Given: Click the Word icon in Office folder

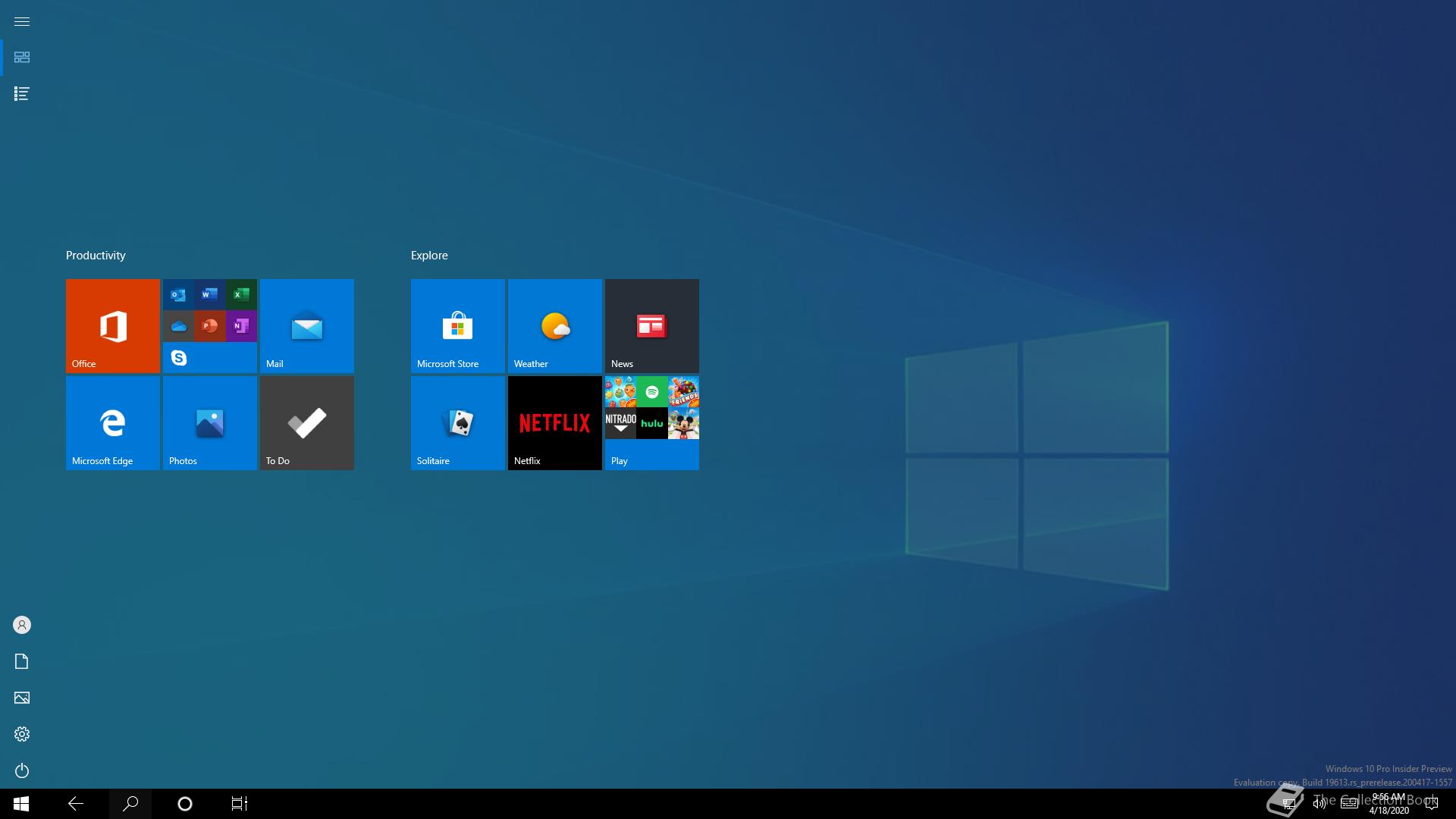Looking at the screenshot, I should click(x=210, y=294).
